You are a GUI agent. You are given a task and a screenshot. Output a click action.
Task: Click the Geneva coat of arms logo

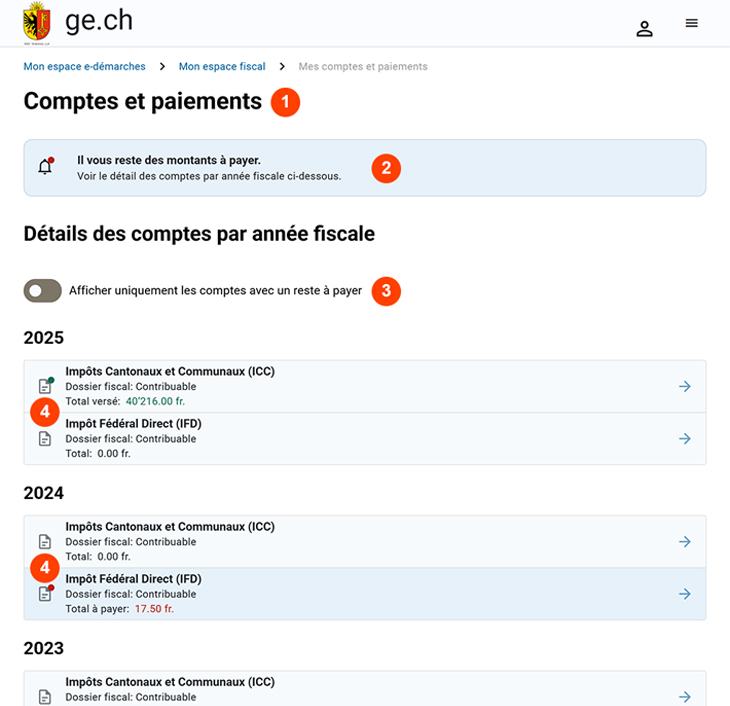coord(37,23)
